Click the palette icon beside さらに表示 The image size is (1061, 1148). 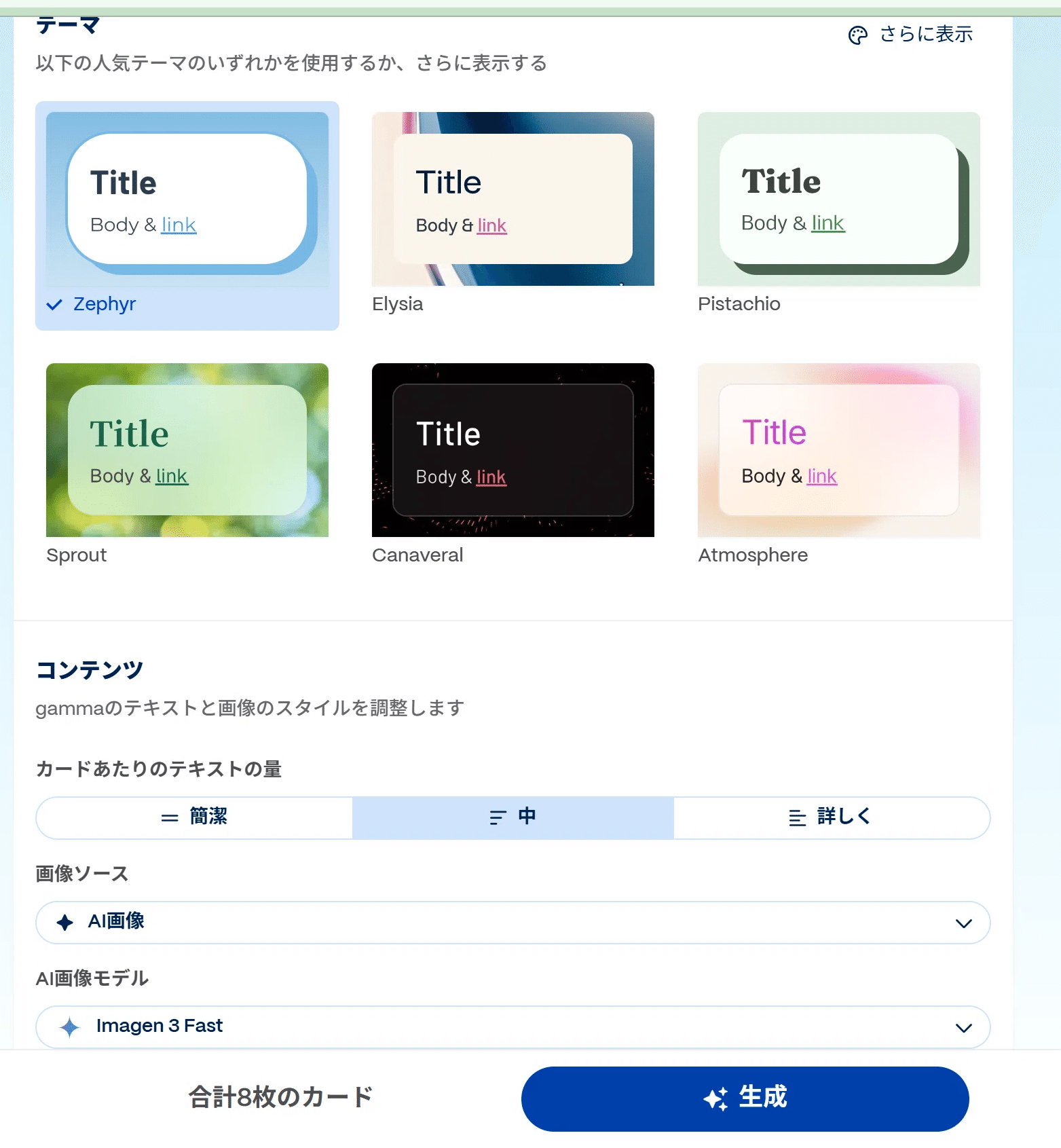858,35
